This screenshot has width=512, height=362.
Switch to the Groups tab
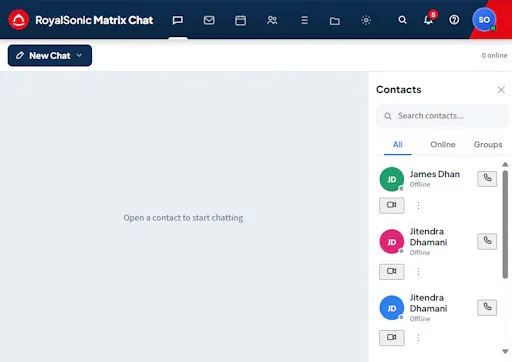[488, 145]
